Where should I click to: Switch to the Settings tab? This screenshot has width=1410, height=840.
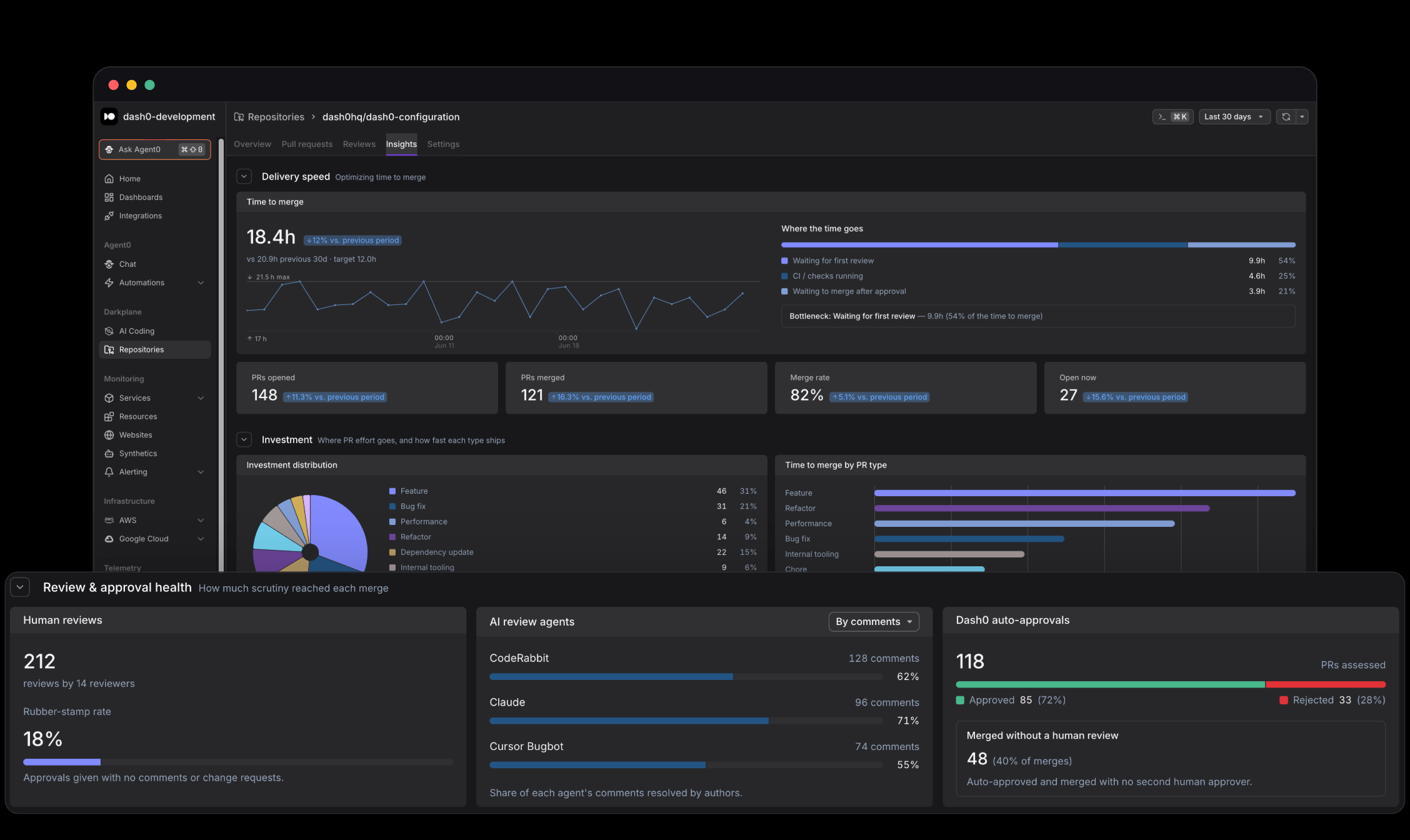[x=443, y=144]
